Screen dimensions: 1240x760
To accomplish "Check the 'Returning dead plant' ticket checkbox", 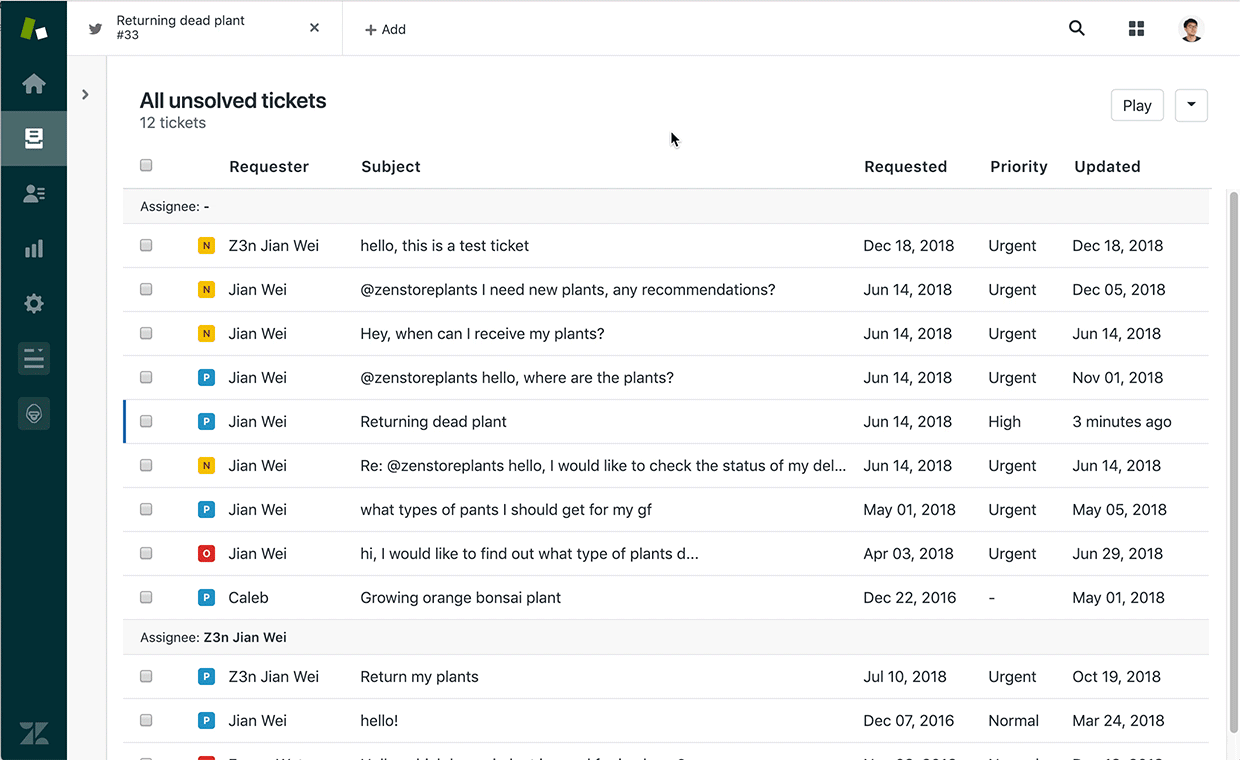I will [146, 422].
